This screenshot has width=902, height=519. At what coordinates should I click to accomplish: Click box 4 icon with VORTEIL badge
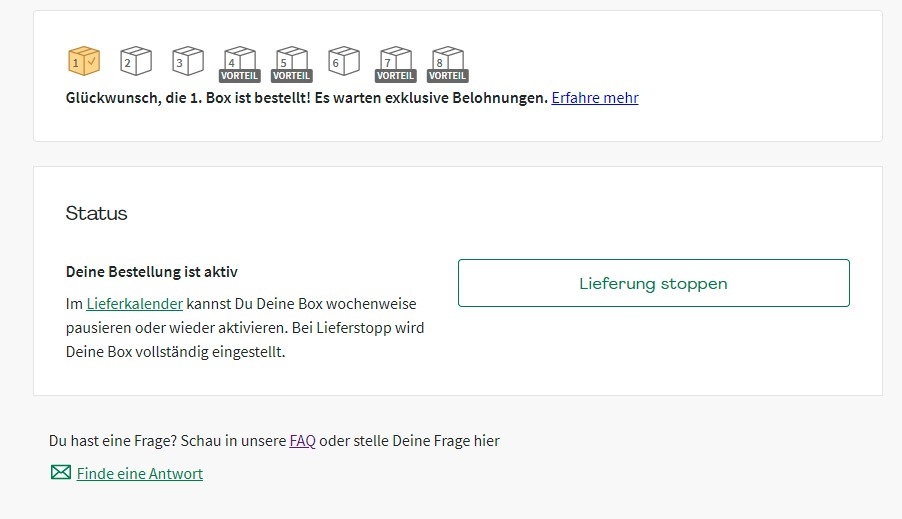coord(239,62)
